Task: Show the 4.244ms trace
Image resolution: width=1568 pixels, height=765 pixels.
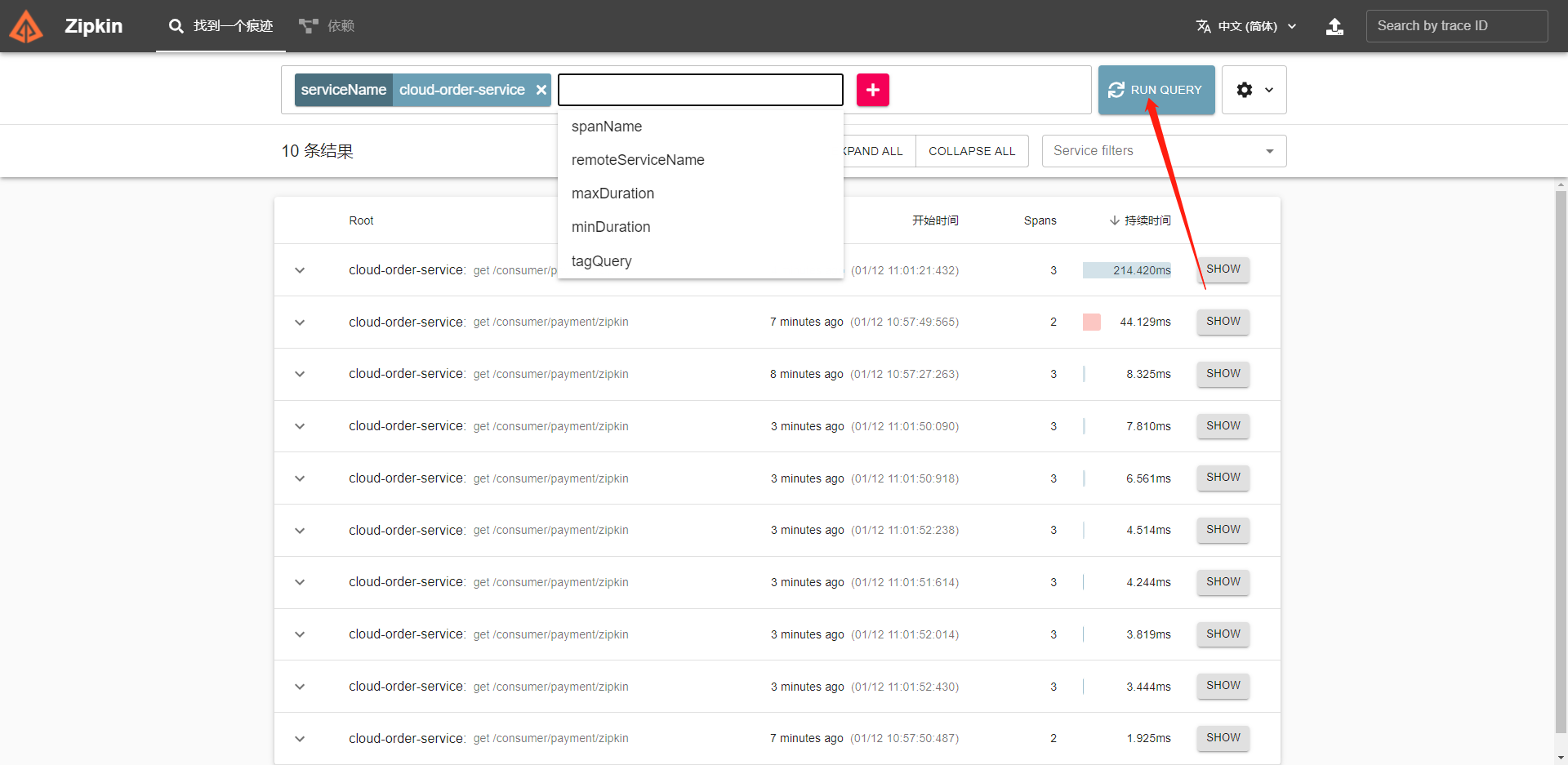Action: (1223, 582)
